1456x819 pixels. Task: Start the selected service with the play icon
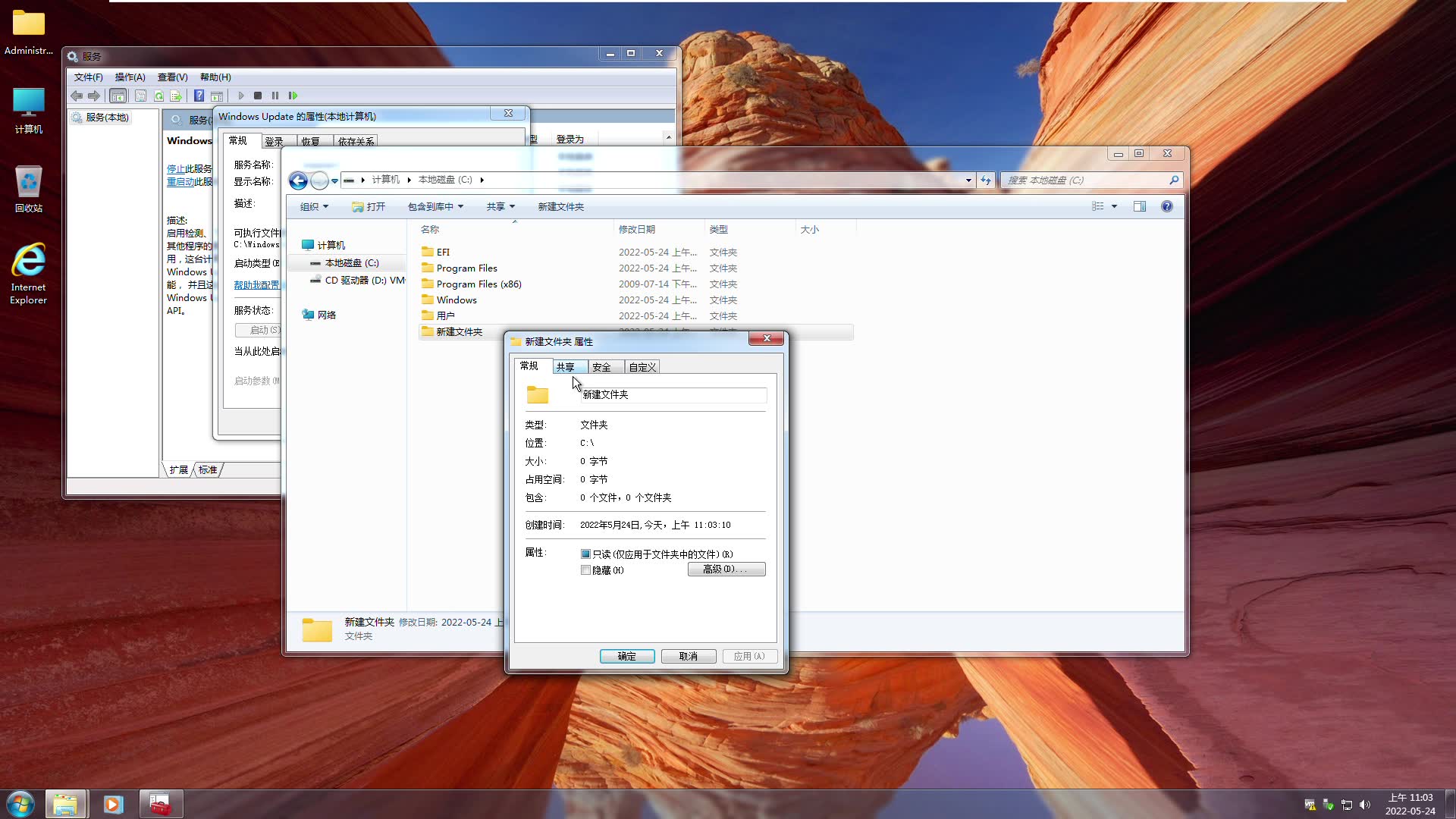coord(240,96)
